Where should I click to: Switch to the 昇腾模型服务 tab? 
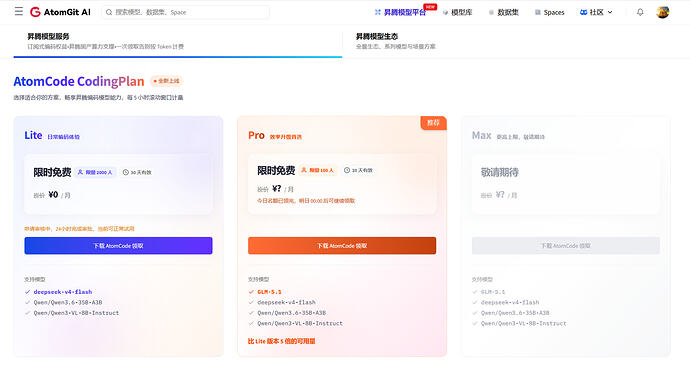point(178,41)
